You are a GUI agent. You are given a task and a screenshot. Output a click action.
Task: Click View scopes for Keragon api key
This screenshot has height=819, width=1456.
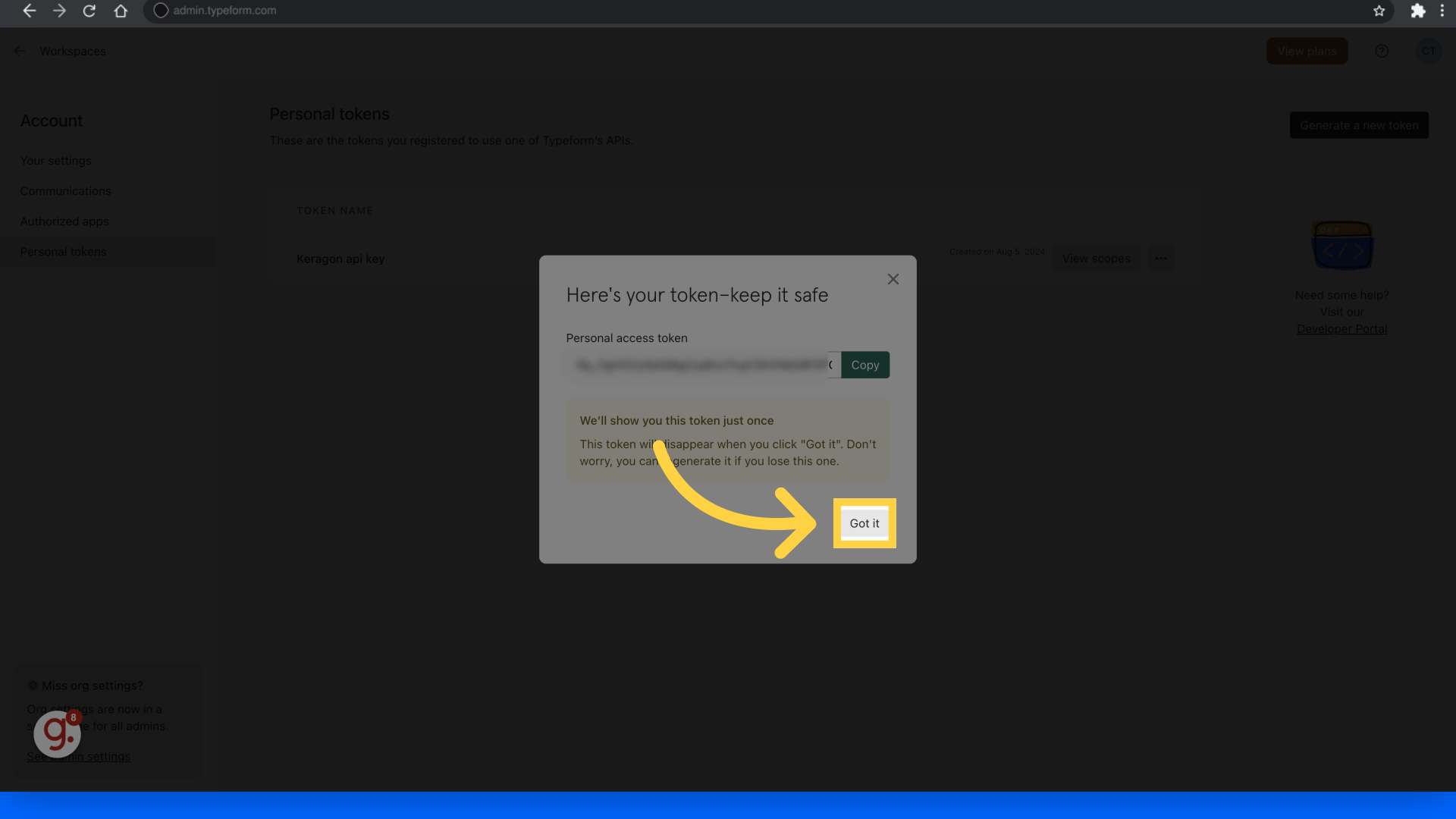click(x=1096, y=259)
